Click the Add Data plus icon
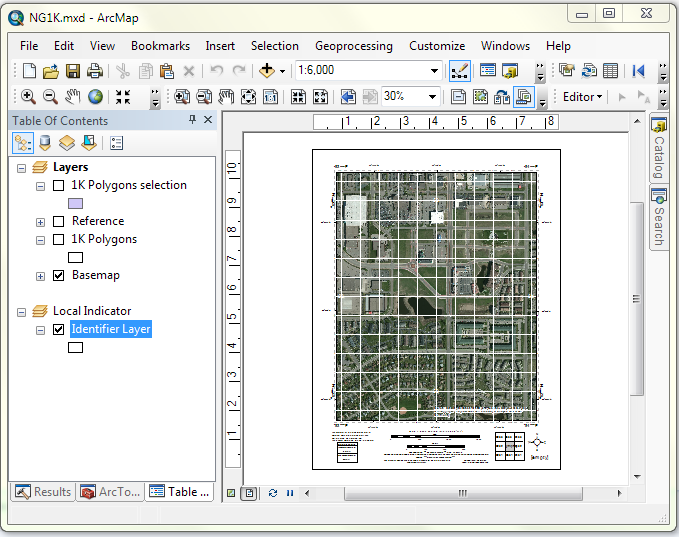 [267, 70]
